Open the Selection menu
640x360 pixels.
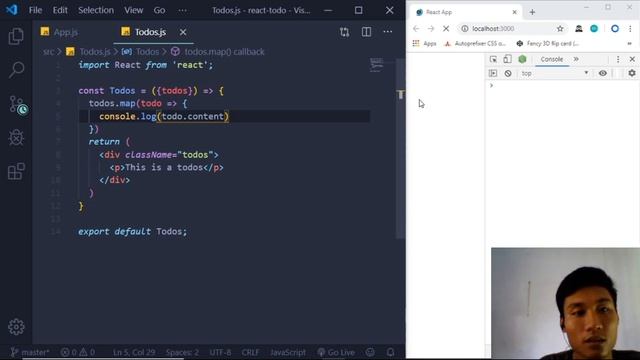coord(96,10)
